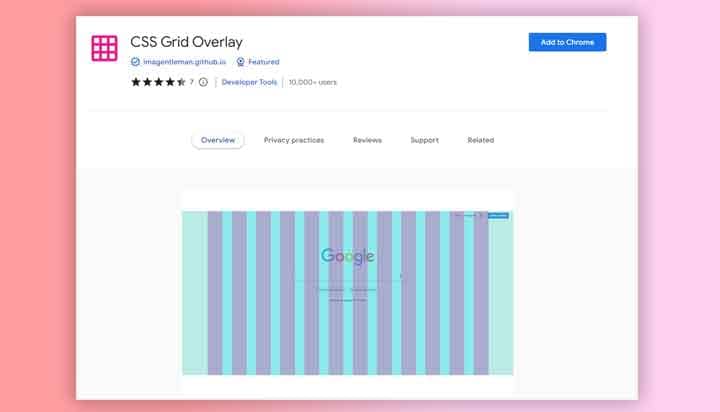Viewport: 720px width, 412px height.
Task: Go to the Support tab
Action: 424,140
